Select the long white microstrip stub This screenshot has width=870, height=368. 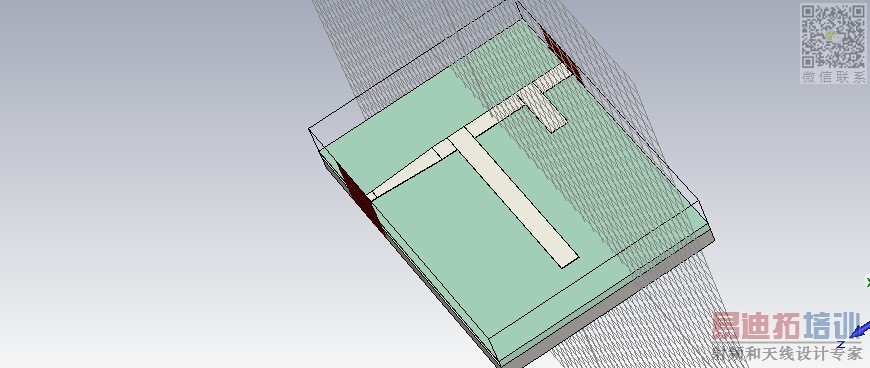click(x=513, y=199)
